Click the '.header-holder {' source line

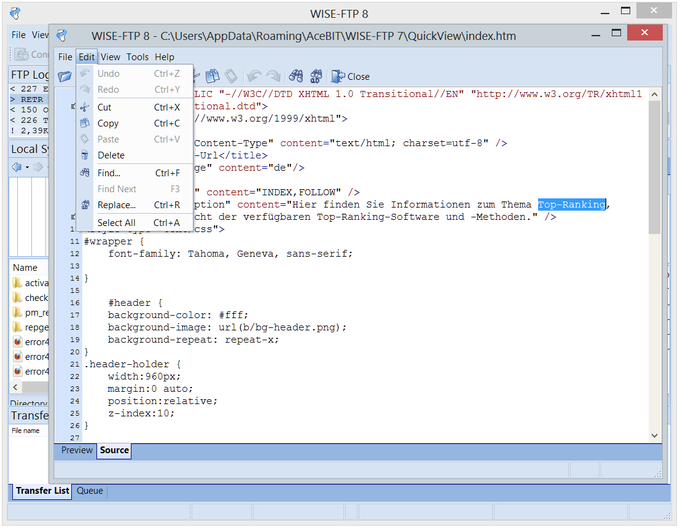(132, 364)
